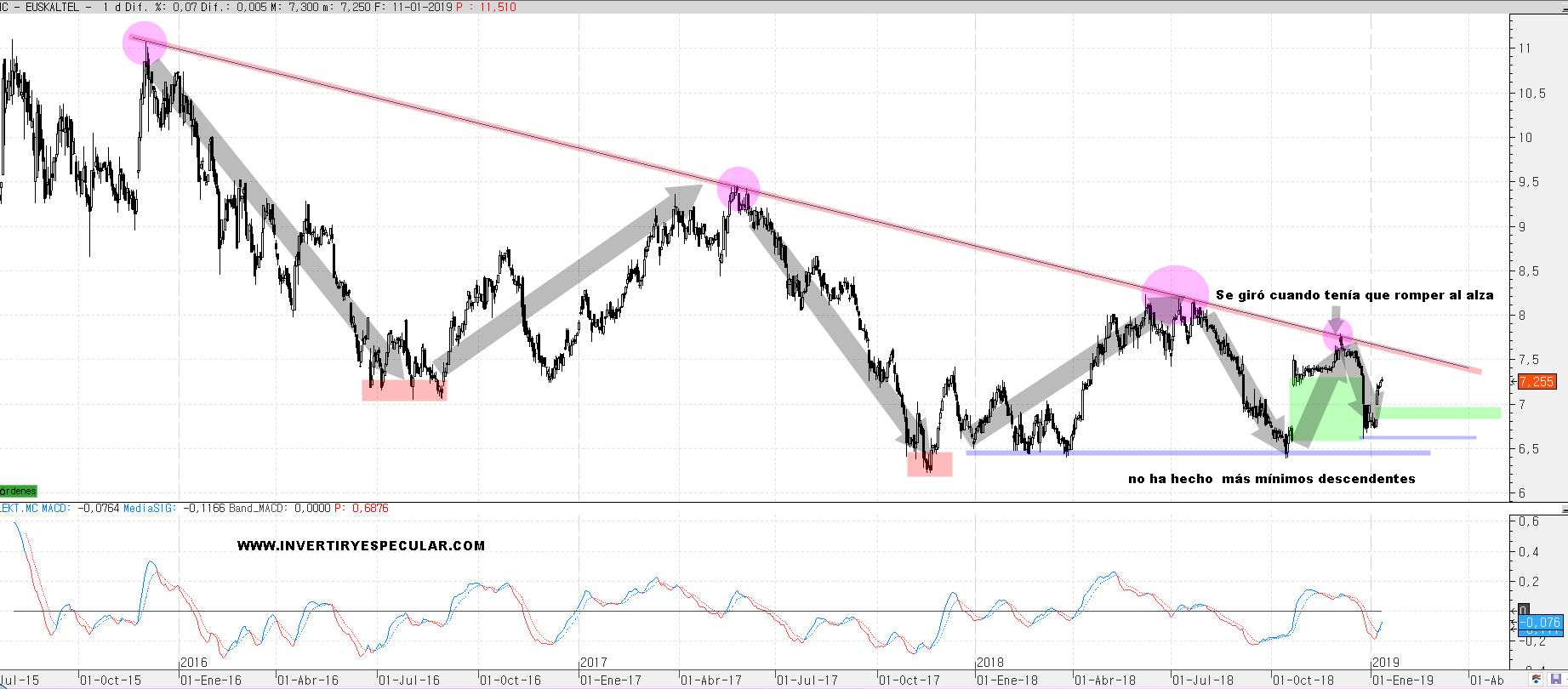Click the 'no ha hecho más mínimos descendentes' note
Viewport: 1568px width, 689px height.
[1271, 479]
